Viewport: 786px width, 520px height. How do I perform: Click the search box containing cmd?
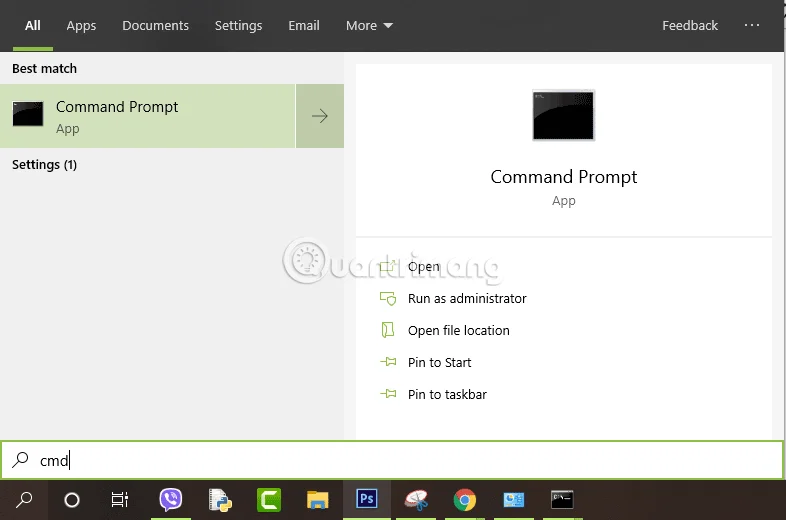click(400, 460)
